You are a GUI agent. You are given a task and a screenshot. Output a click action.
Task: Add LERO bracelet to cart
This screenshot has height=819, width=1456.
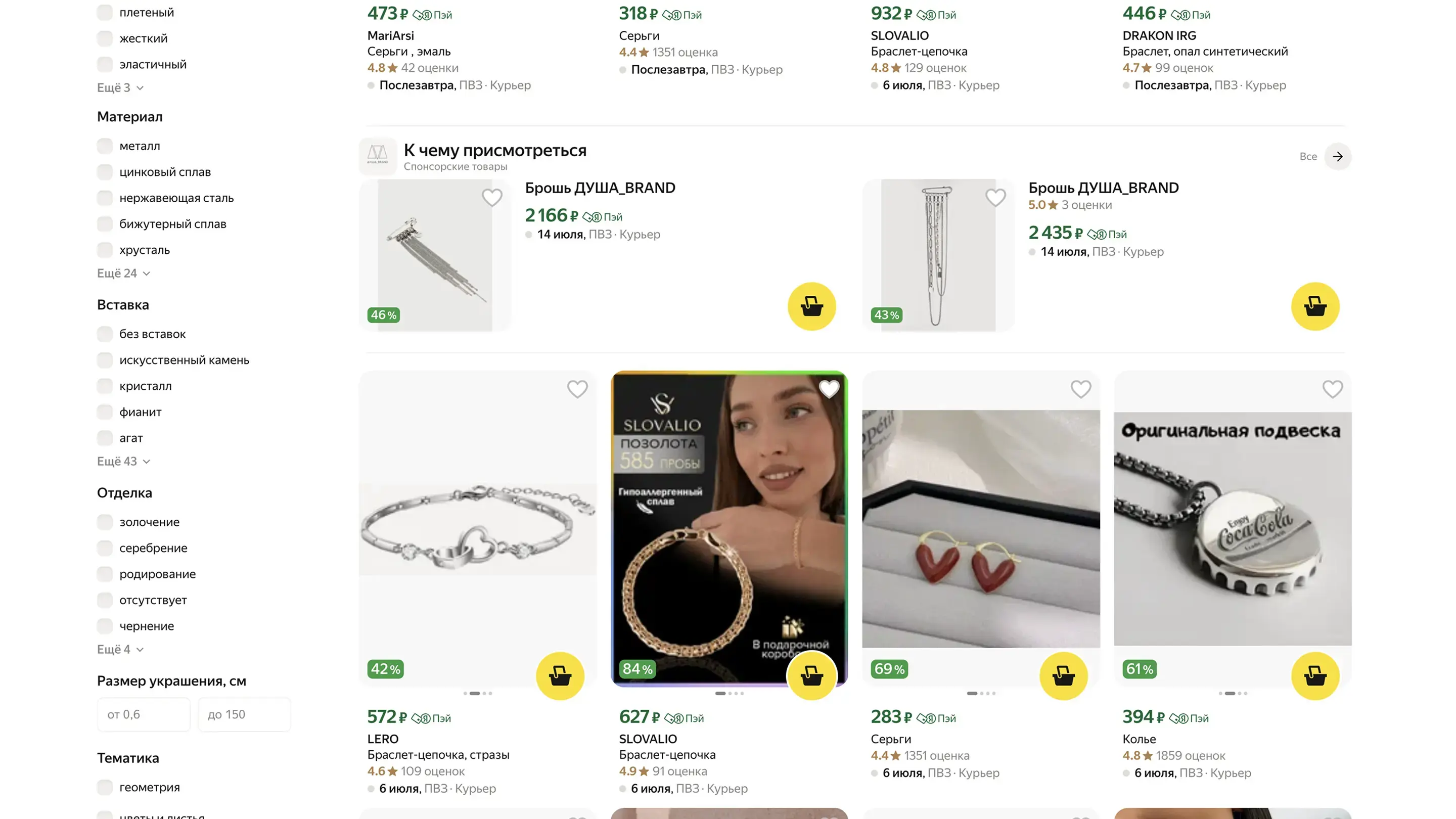tap(560, 676)
